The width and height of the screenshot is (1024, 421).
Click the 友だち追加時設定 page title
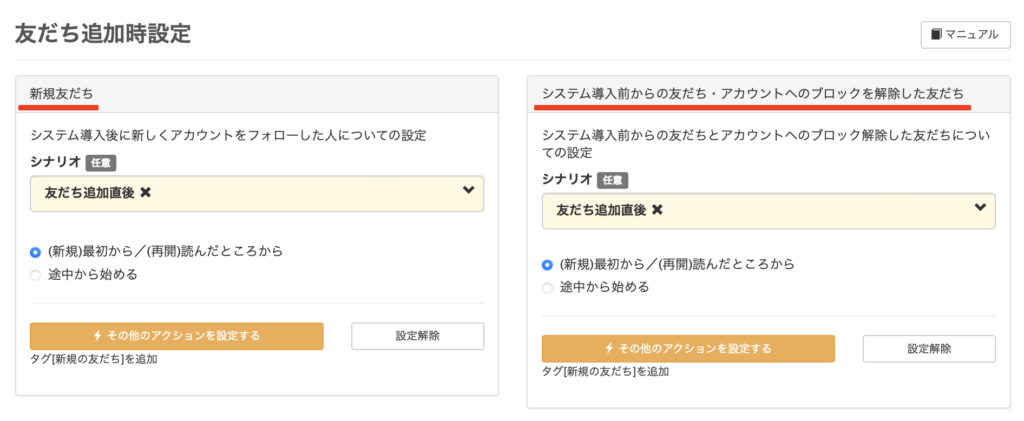tap(103, 33)
